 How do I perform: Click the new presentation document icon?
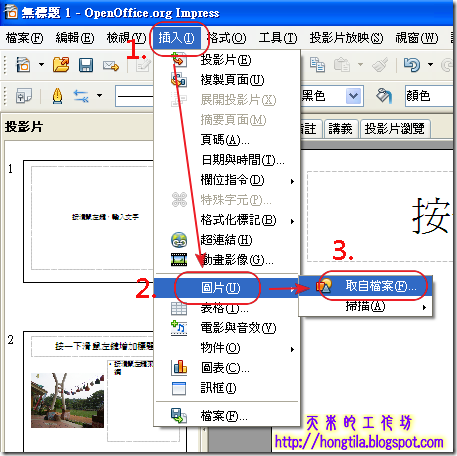[x=23, y=65]
